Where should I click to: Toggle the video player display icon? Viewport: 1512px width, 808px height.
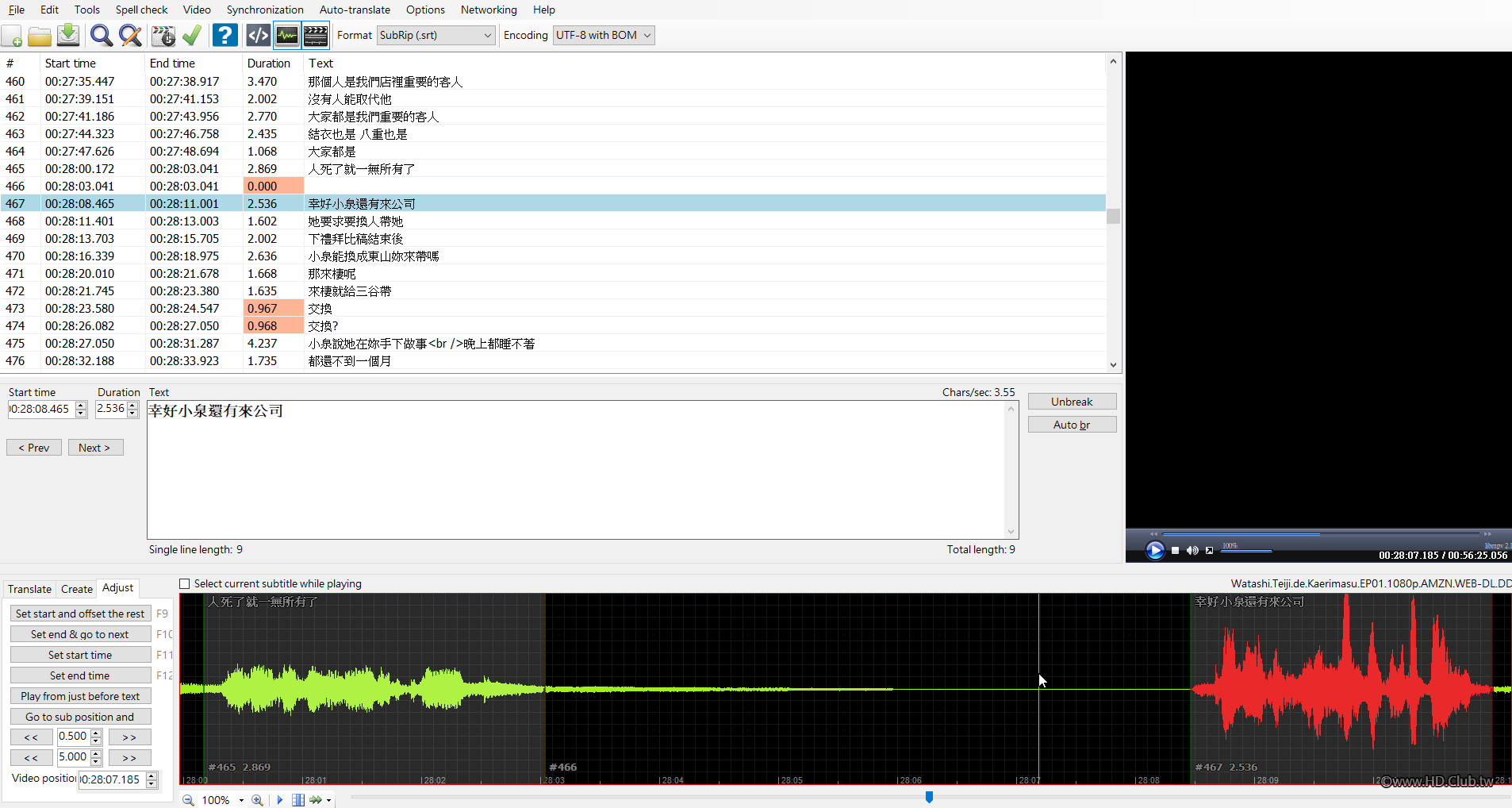[x=316, y=36]
